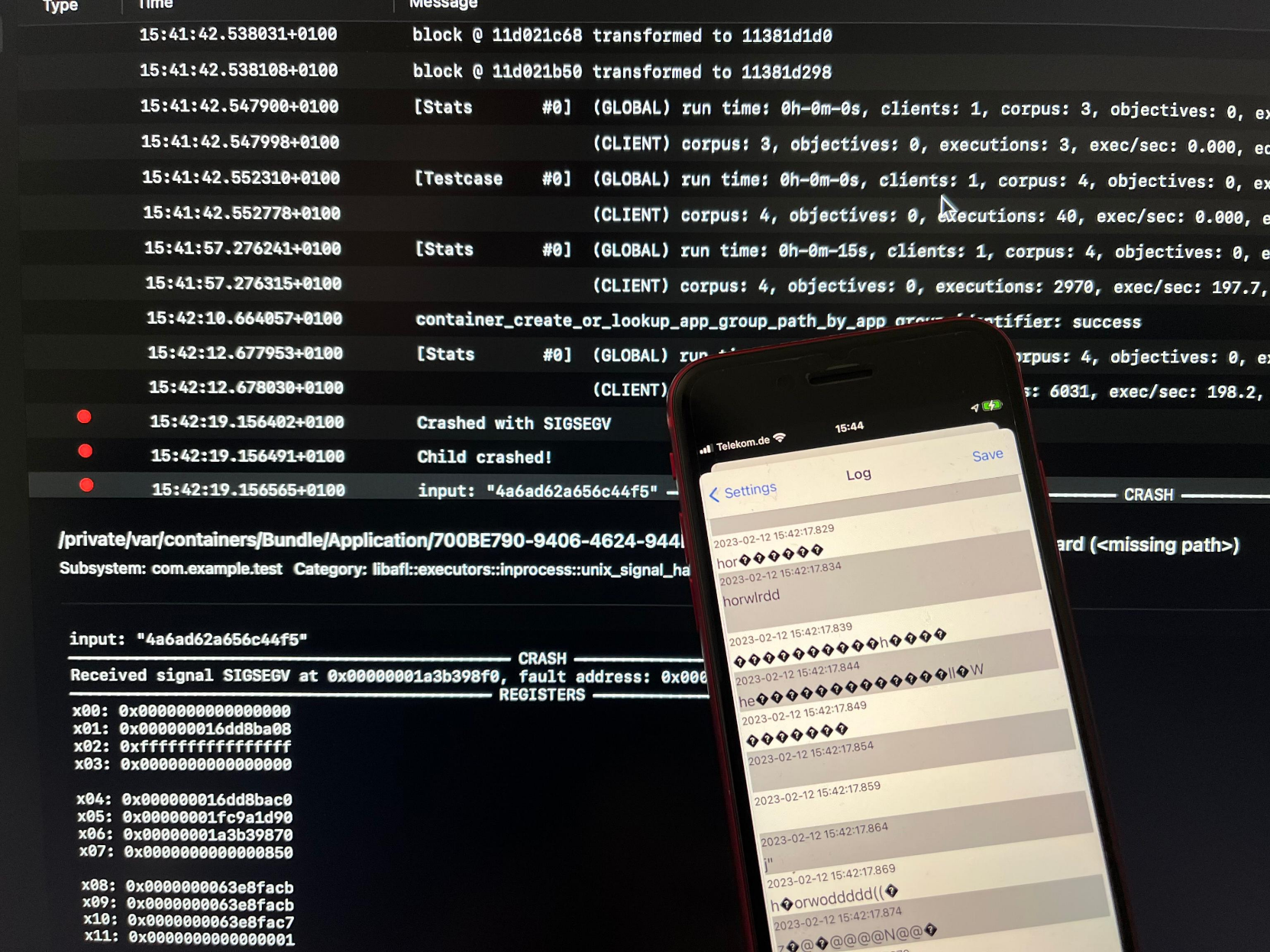Viewport: 1270px width, 952px height.
Task: Tap the phone log entry 'h�orwoddddd(('
Action: [835, 899]
